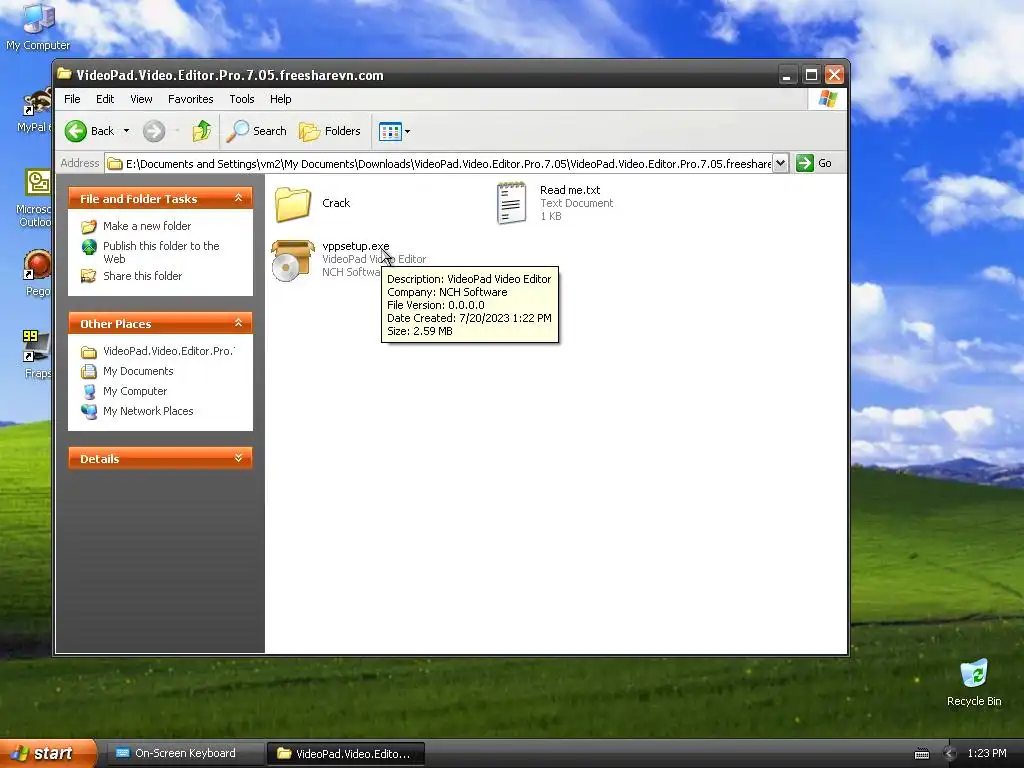Image resolution: width=1024 pixels, height=768 pixels.
Task: Click Share this folder link
Action: pyautogui.click(x=142, y=276)
